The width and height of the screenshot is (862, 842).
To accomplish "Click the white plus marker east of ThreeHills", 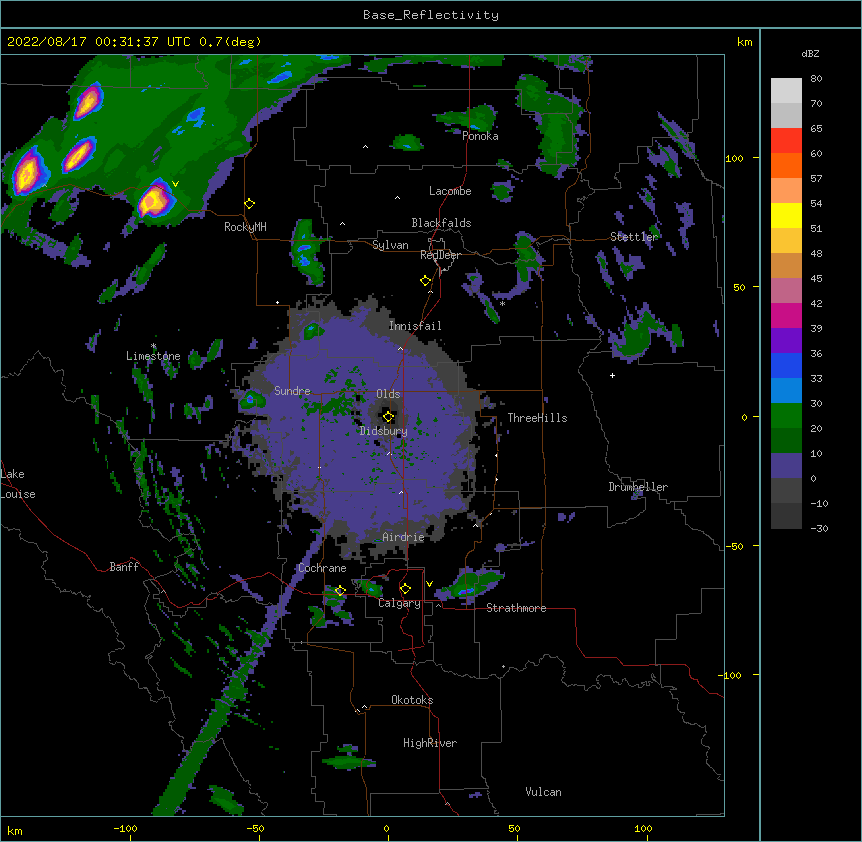I will tap(612, 375).
